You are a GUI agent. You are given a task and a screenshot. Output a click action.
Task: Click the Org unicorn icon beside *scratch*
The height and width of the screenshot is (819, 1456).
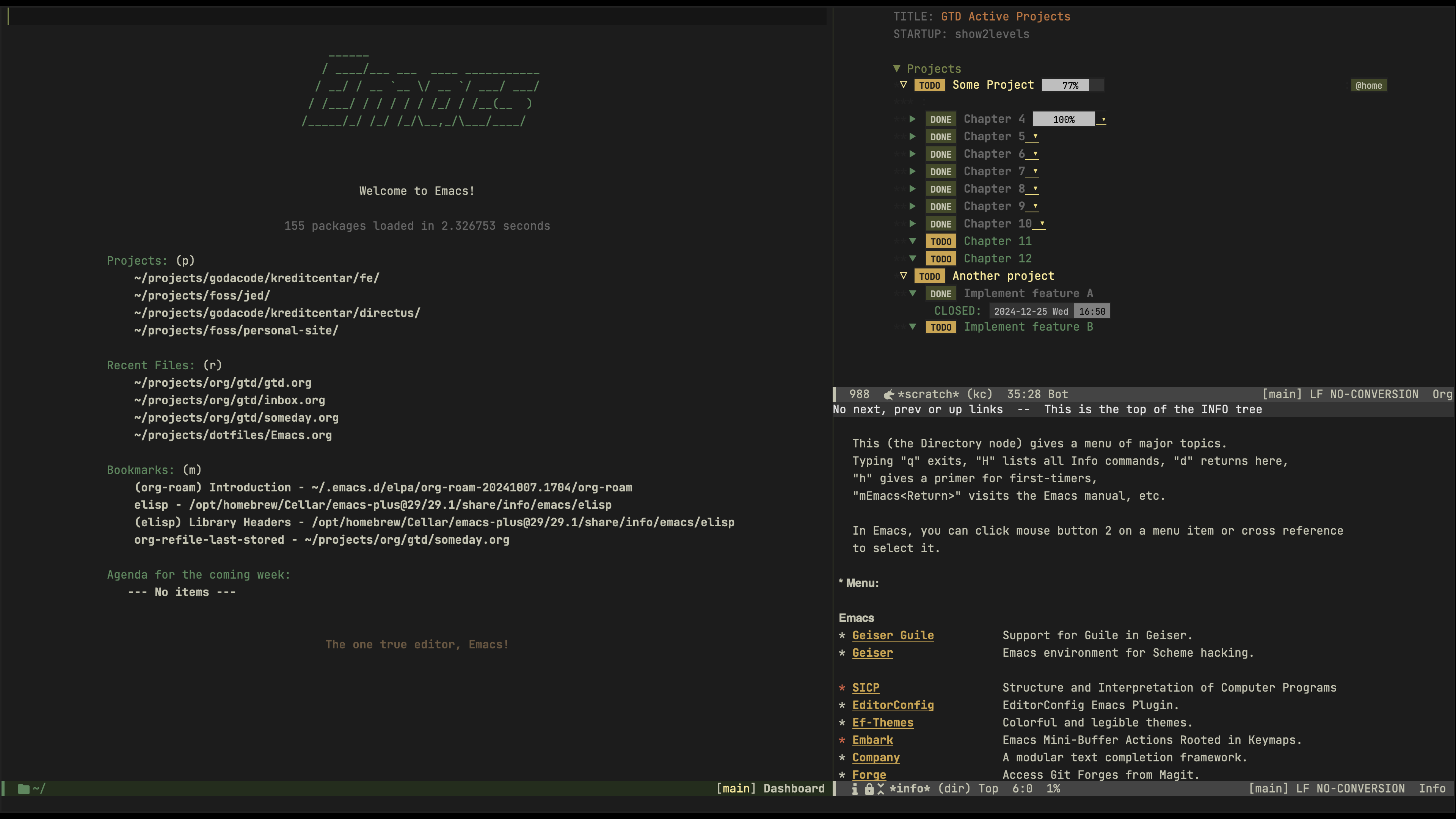[x=888, y=394]
